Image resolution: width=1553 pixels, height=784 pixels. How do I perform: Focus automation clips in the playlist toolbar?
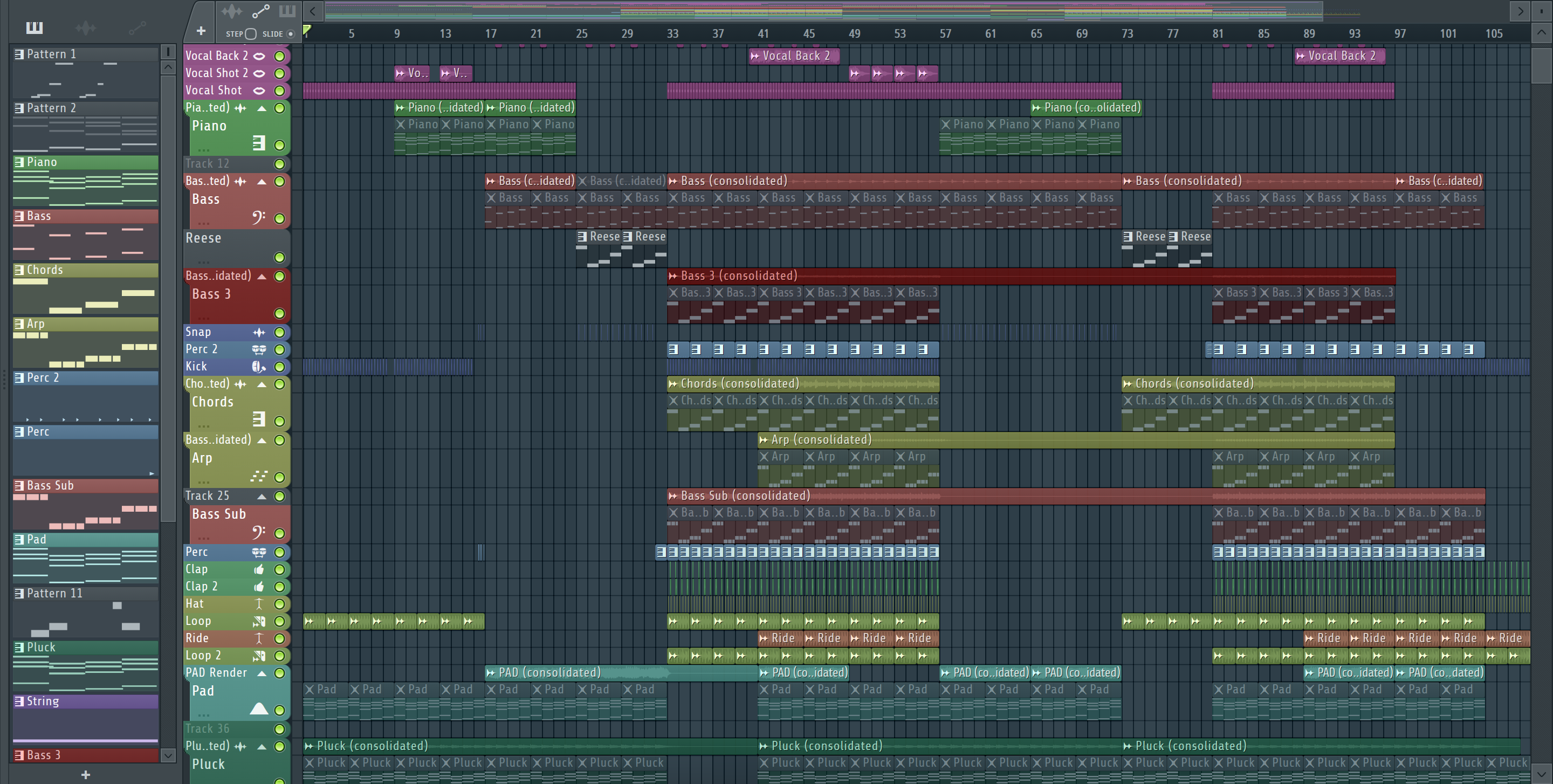[260, 11]
